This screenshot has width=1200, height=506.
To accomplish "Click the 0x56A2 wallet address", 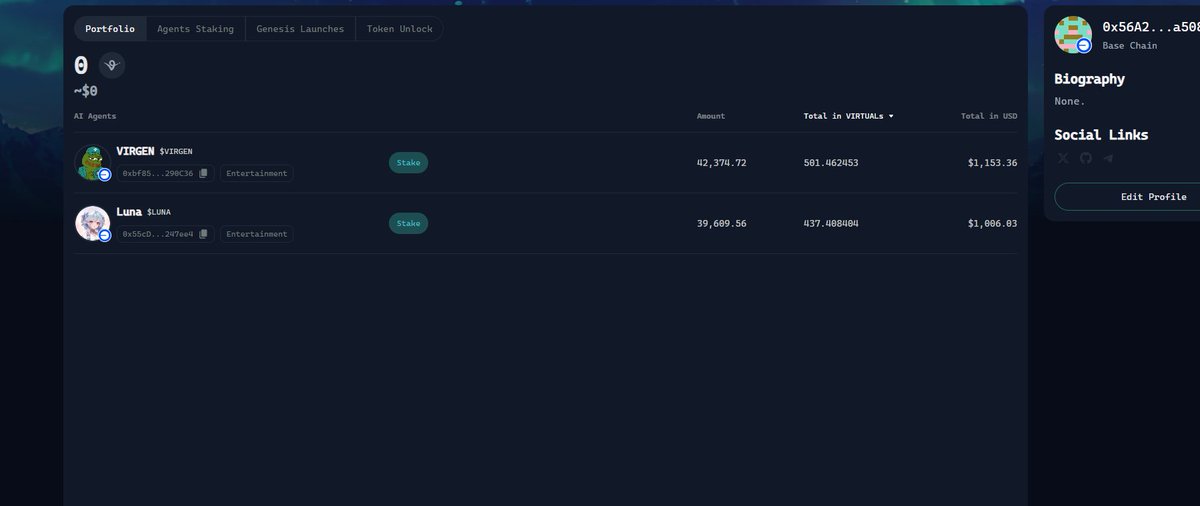I will 1150,27.
